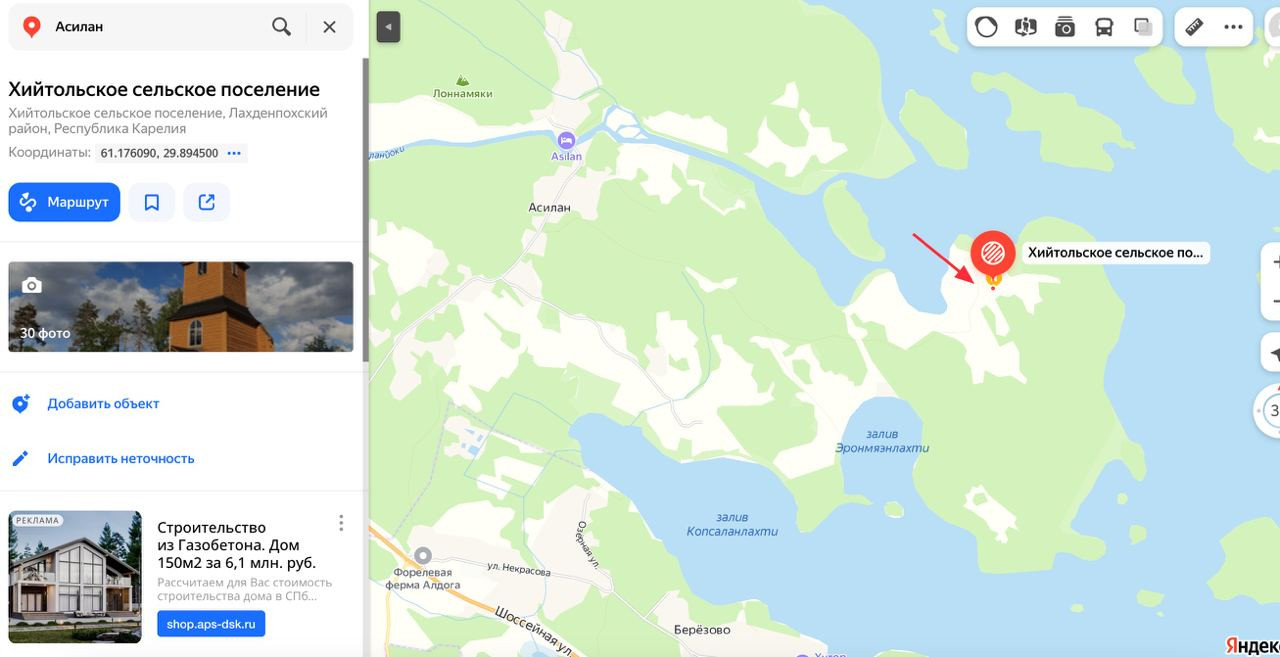The image size is (1280, 657).
Task: Open the 30 фото thumbnail
Action: pos(181,307)
